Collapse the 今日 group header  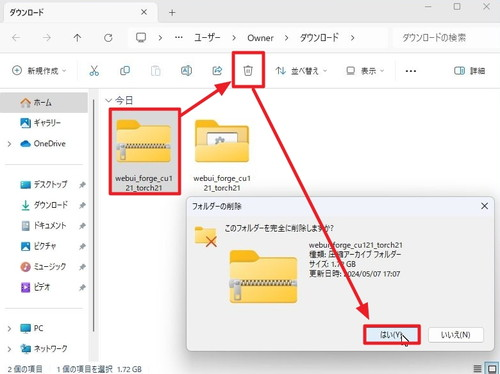(108, 100)
